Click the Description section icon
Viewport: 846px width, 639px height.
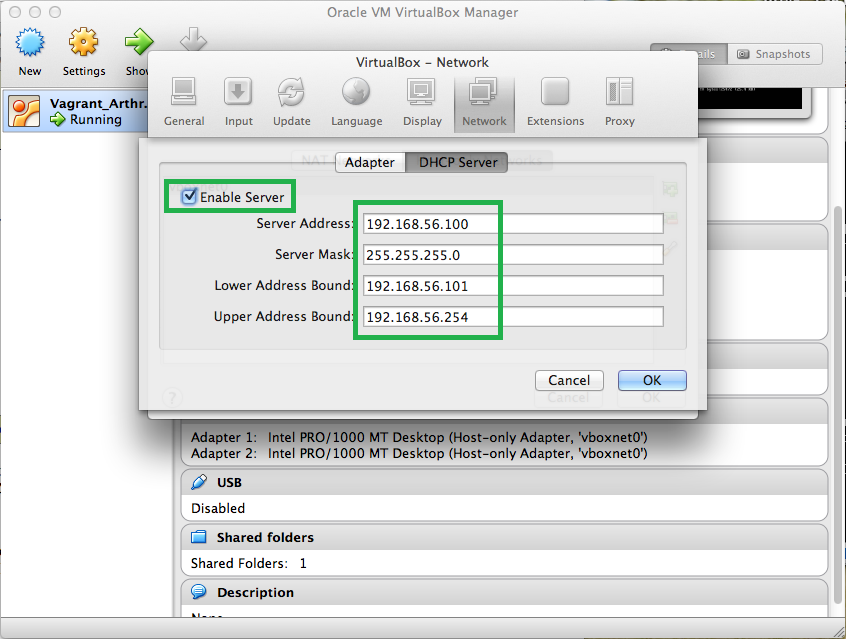tap(199, 592)
